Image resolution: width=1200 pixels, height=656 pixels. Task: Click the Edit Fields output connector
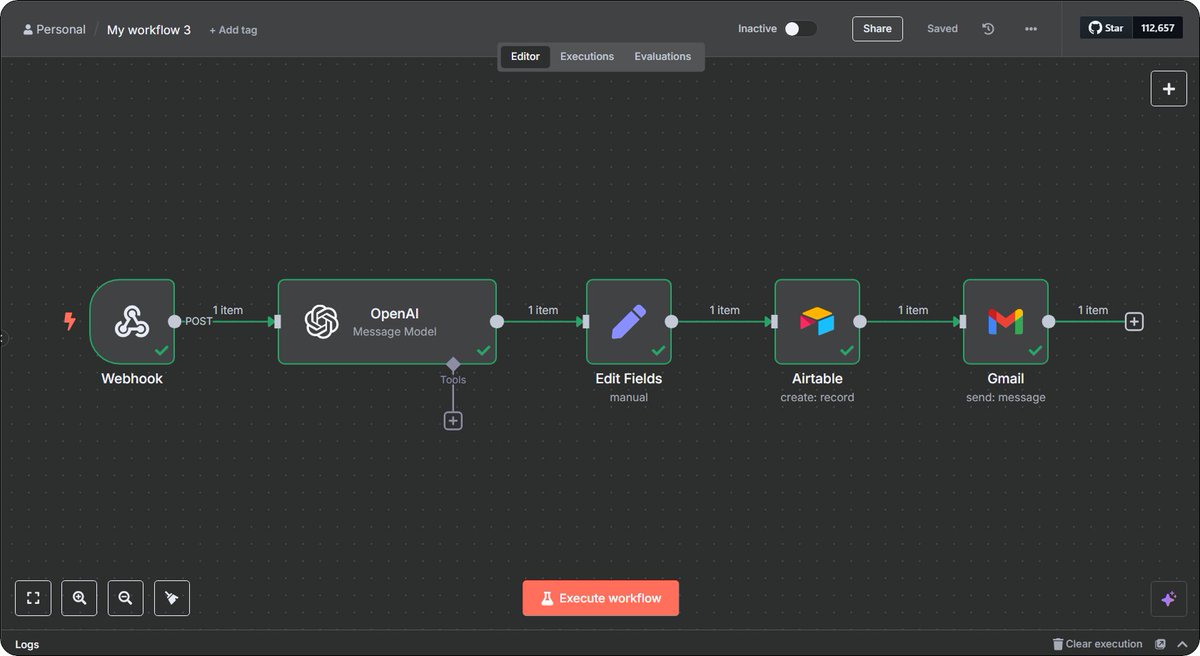pyautogui.click(x=671, y=322)
